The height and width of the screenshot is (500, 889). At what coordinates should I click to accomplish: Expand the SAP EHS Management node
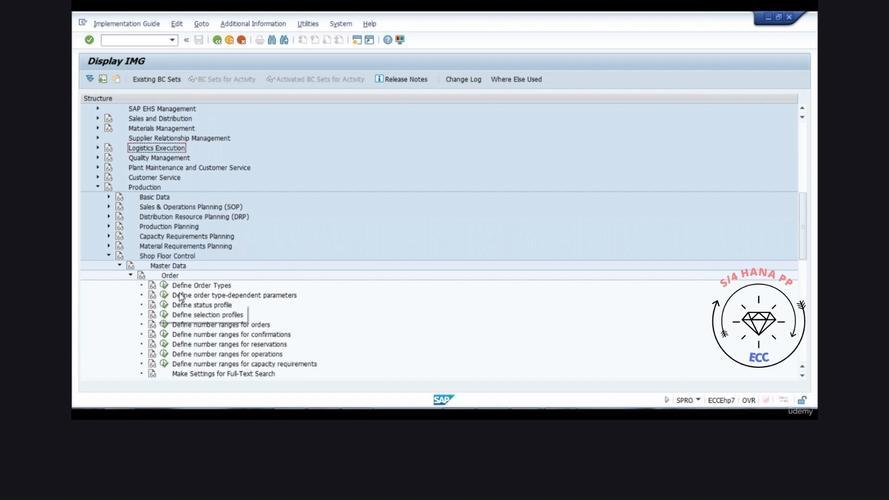coord(98,108)
